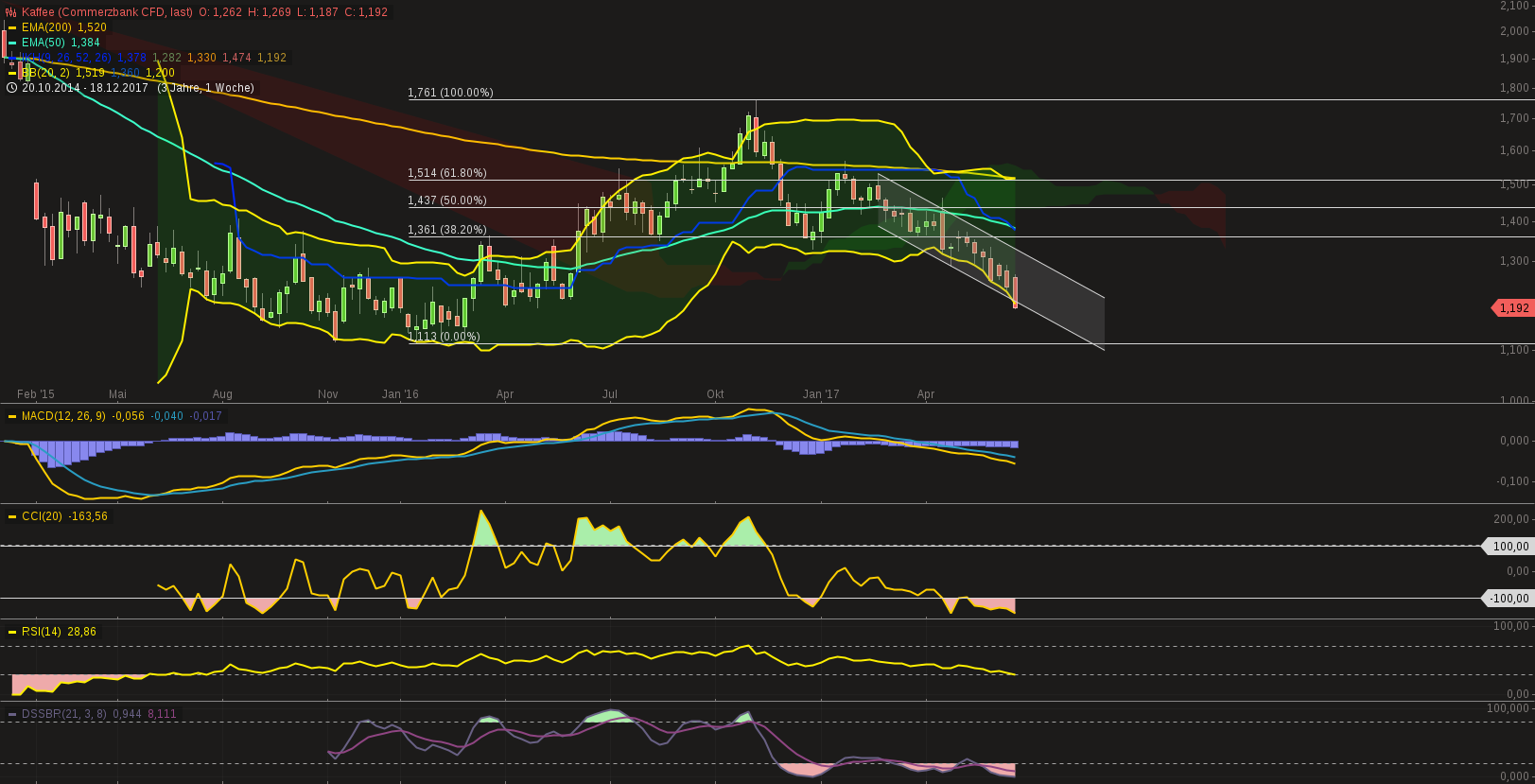Screen dimensions: 1535x784
Task: Click the 1,100 price axis label
Action: pyautogui.click(x=1515, y=350)
